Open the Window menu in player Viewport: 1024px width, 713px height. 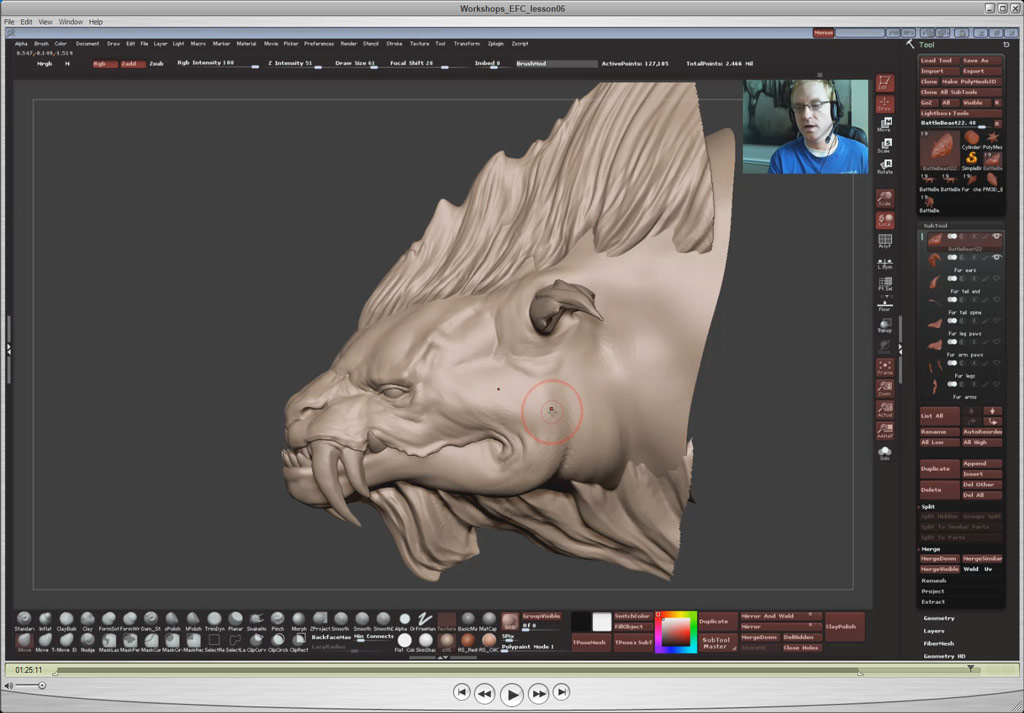point(71,22)
